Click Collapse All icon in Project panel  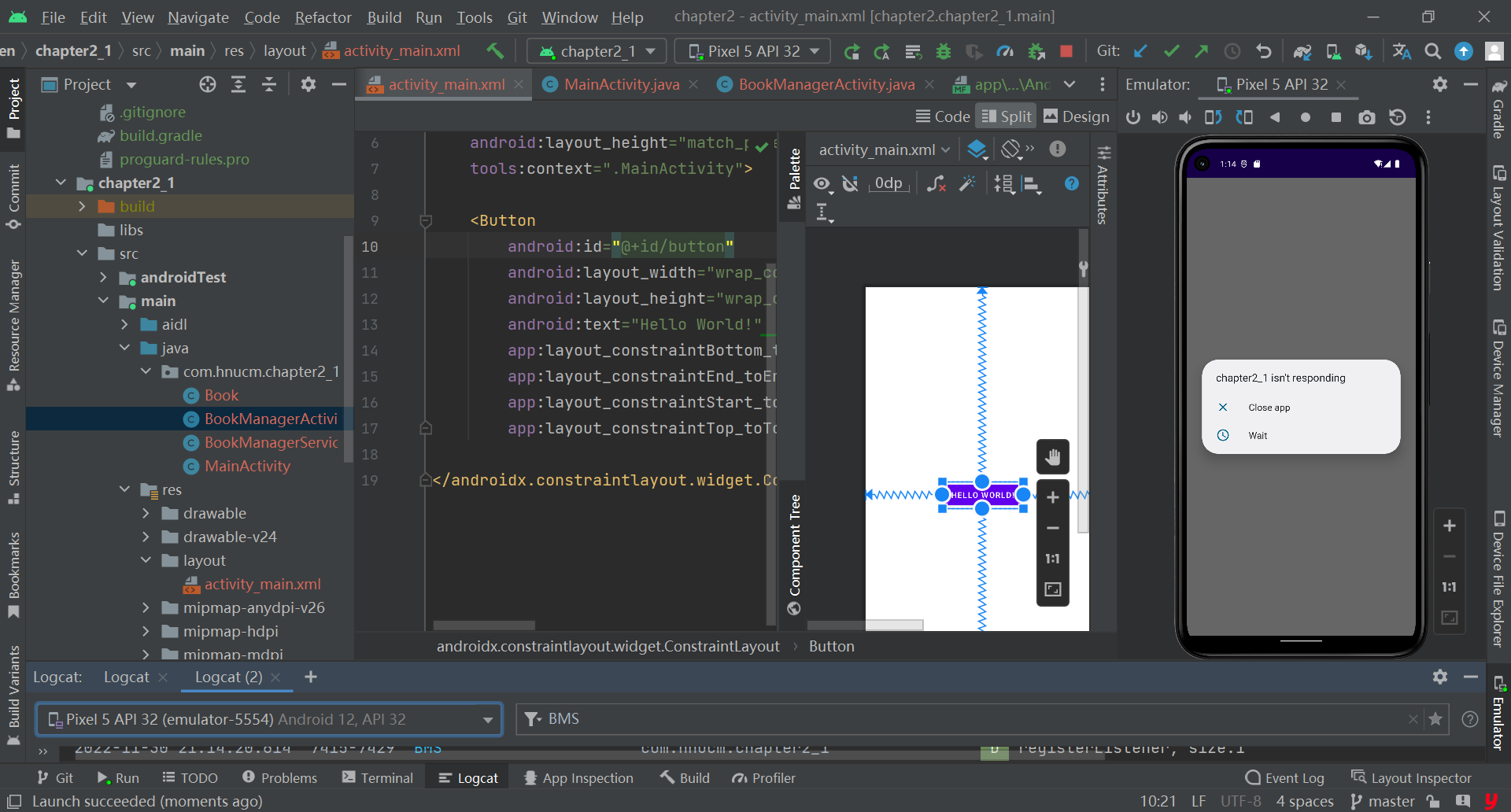(269, 84)
